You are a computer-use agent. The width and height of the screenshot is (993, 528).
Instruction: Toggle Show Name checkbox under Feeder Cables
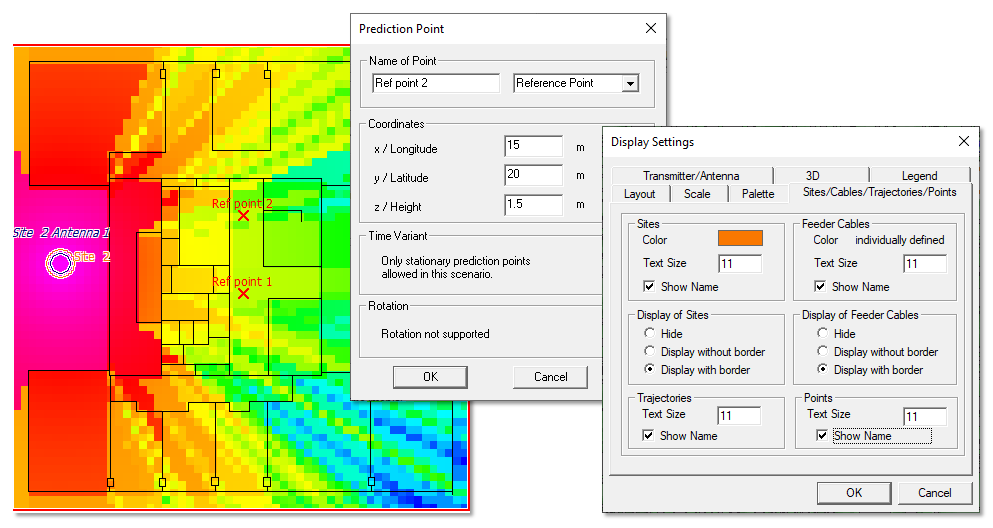point(821,287)
